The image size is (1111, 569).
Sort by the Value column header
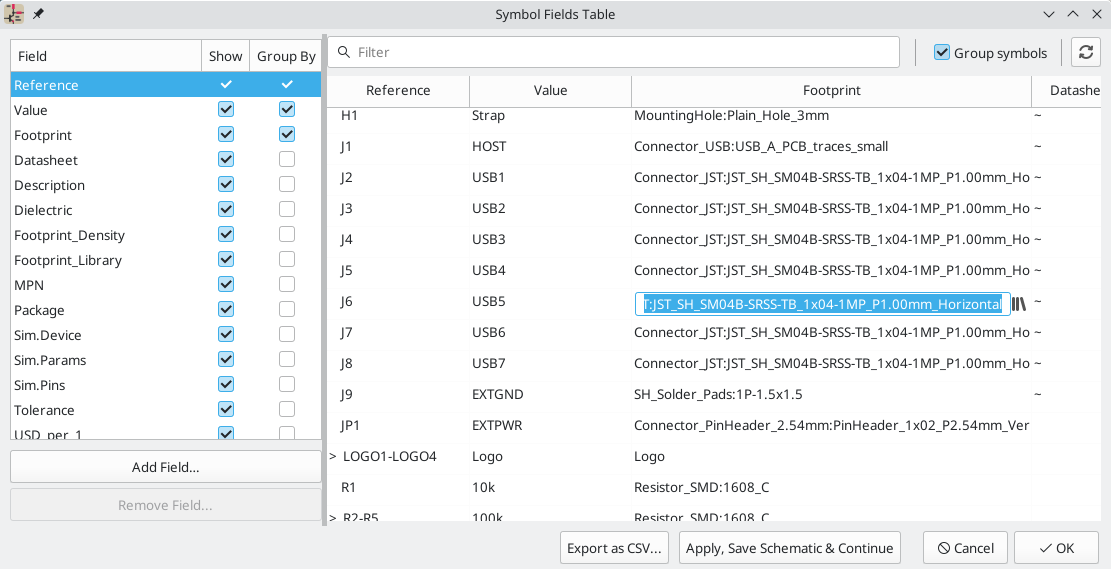(x=551, y=90)
